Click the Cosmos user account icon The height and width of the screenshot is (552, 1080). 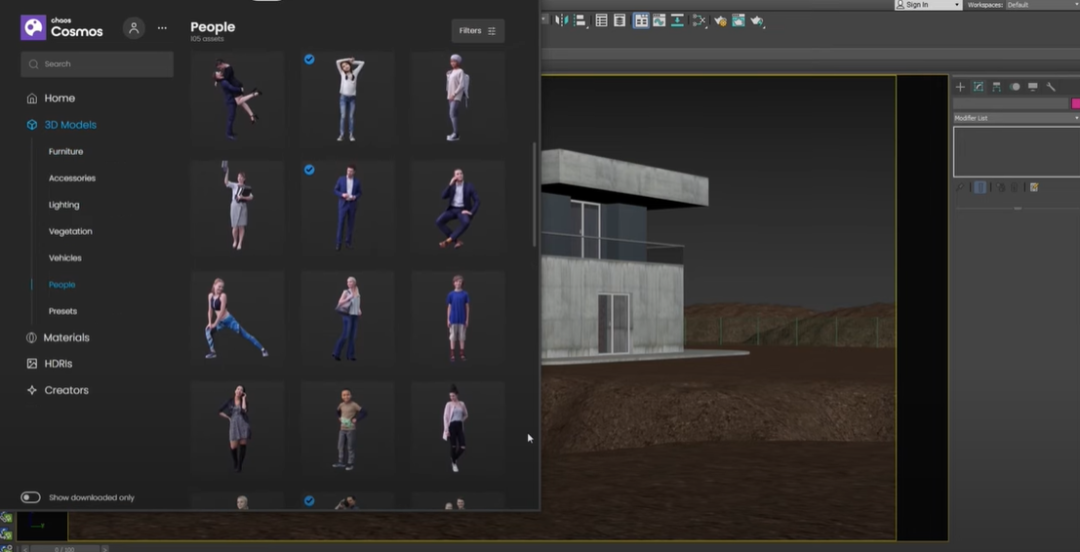[134, 28]
